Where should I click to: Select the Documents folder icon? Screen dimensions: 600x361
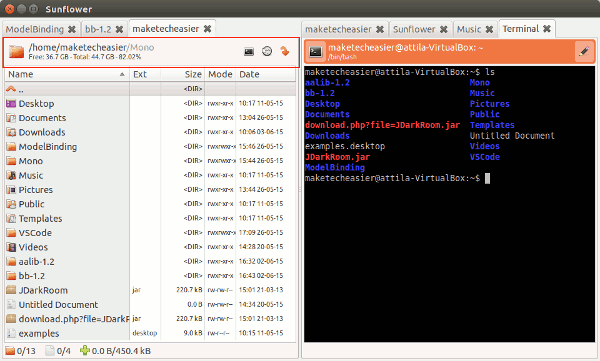tap(11, 118)
